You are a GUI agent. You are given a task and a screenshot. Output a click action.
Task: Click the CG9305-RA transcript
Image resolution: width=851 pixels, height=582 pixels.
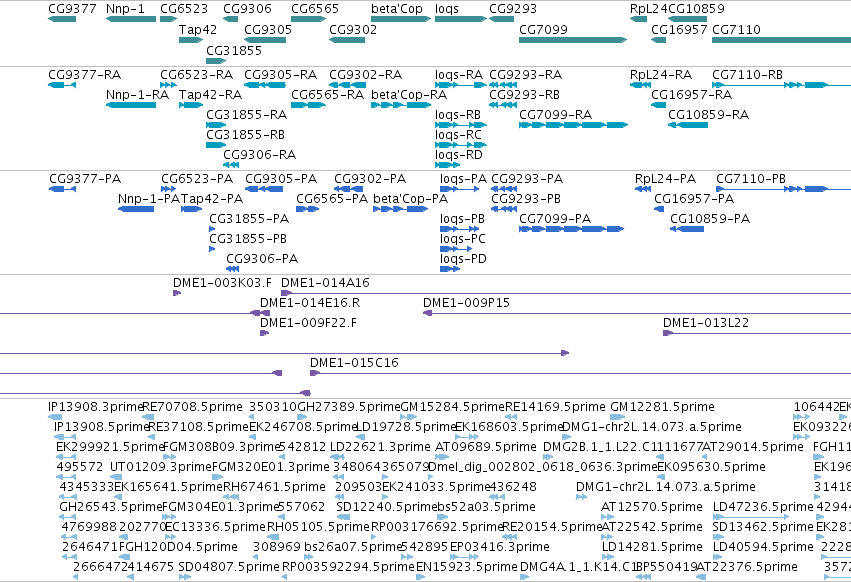265,85
